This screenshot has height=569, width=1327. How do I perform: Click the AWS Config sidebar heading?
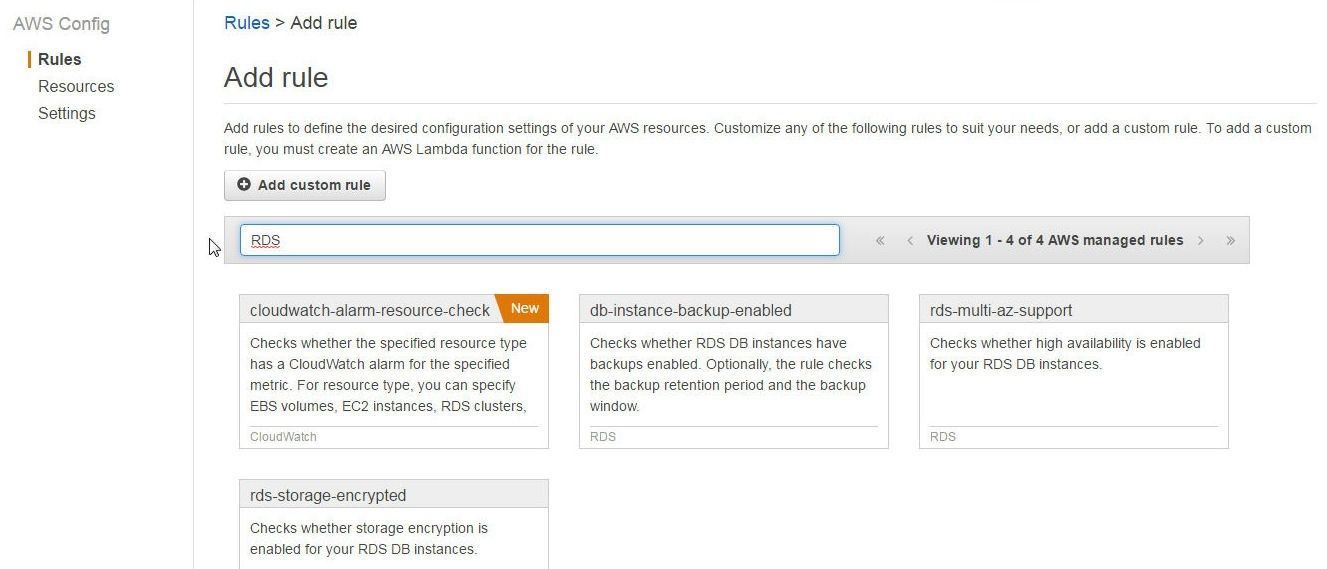click(x=61, y=24)
